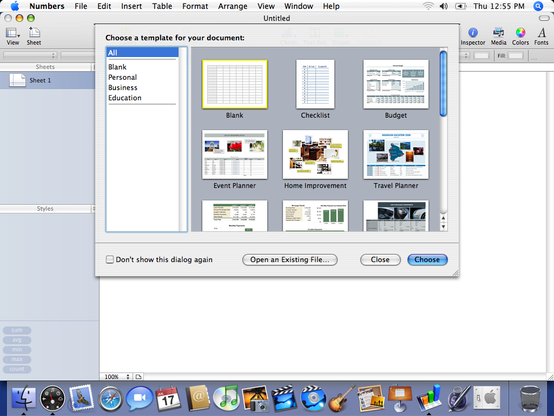Launch Keynote from the Dock
Screen dimensions: 554x416
pyautogui.click(x=400, y=398)
